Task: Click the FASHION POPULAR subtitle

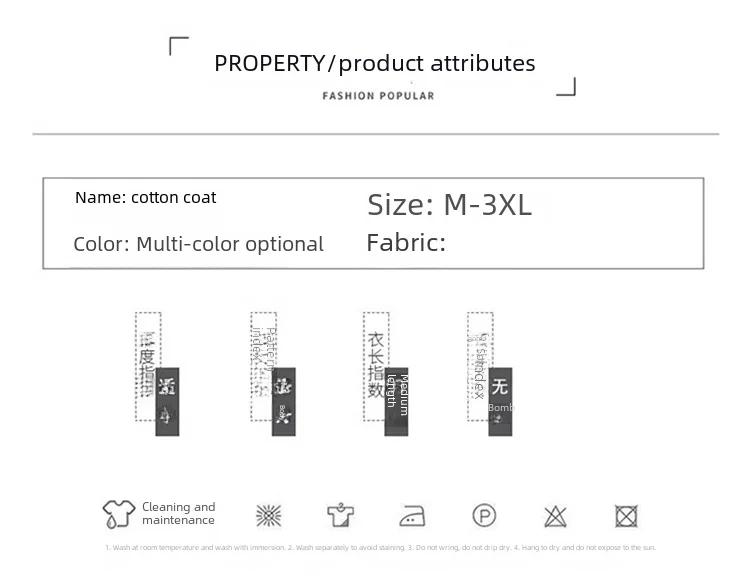Action: pos(378,96)
